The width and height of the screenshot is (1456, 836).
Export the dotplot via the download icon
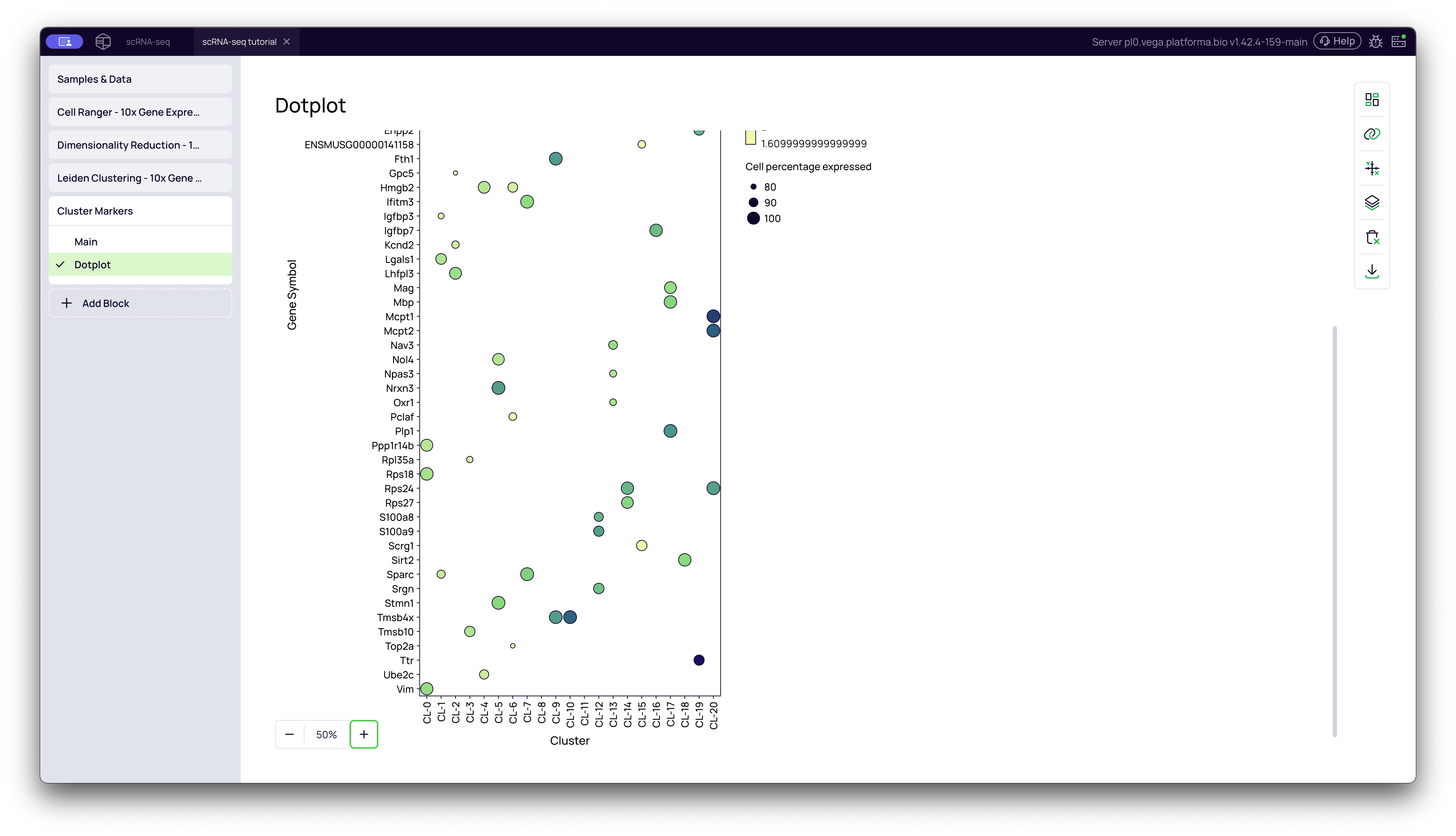tap(1373, 270)
